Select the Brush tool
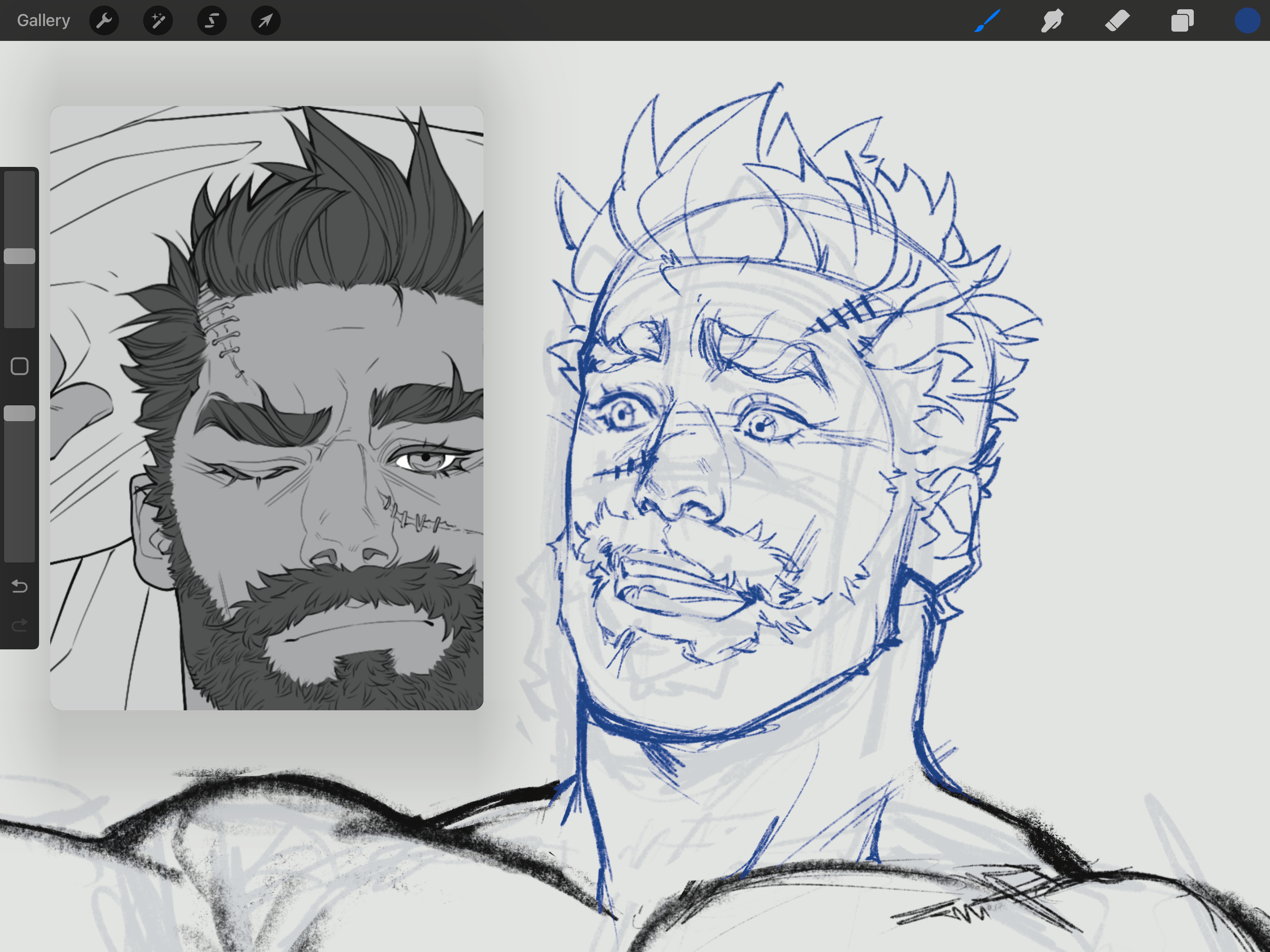 987,20
